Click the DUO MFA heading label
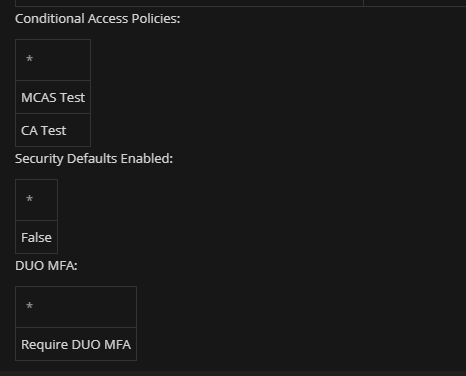 (x=46, y=266)
